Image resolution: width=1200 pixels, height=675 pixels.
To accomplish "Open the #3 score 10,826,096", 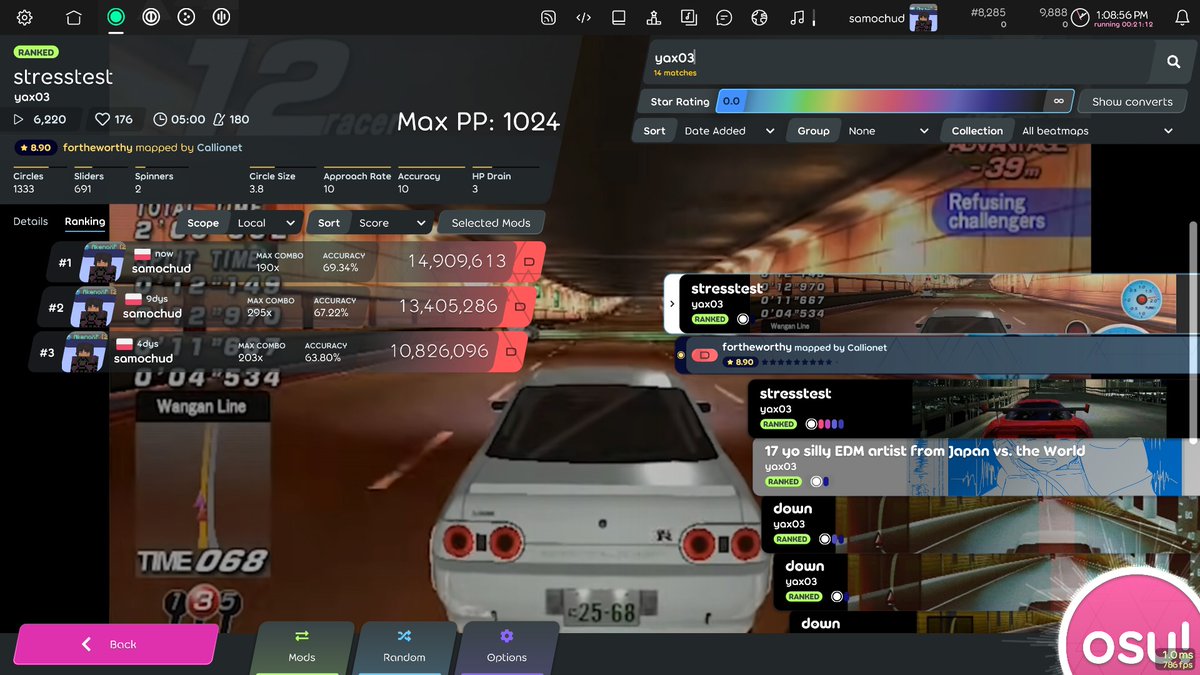I will pyautogui.click(x=277, y=352).
